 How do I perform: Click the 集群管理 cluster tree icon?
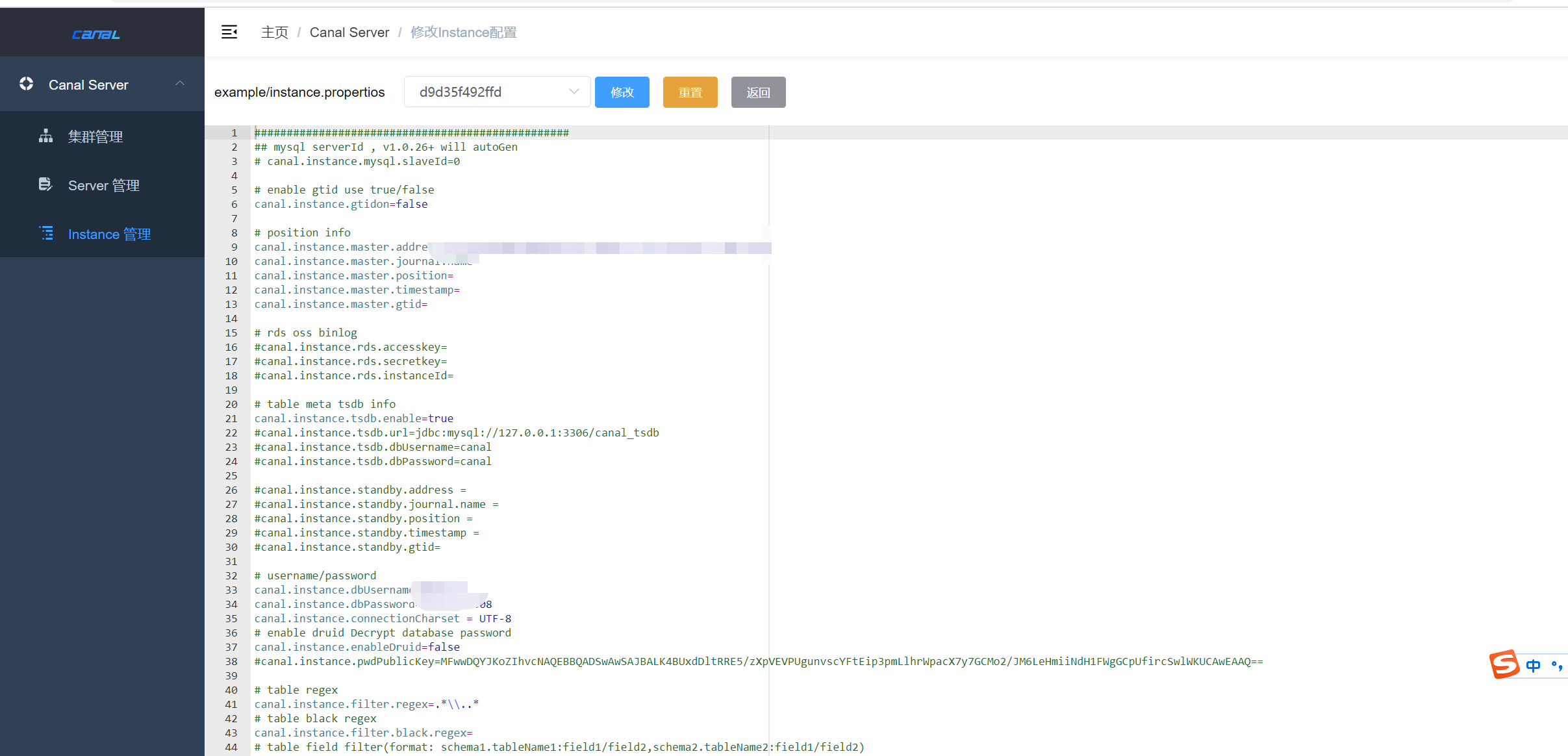click(45, 136)
